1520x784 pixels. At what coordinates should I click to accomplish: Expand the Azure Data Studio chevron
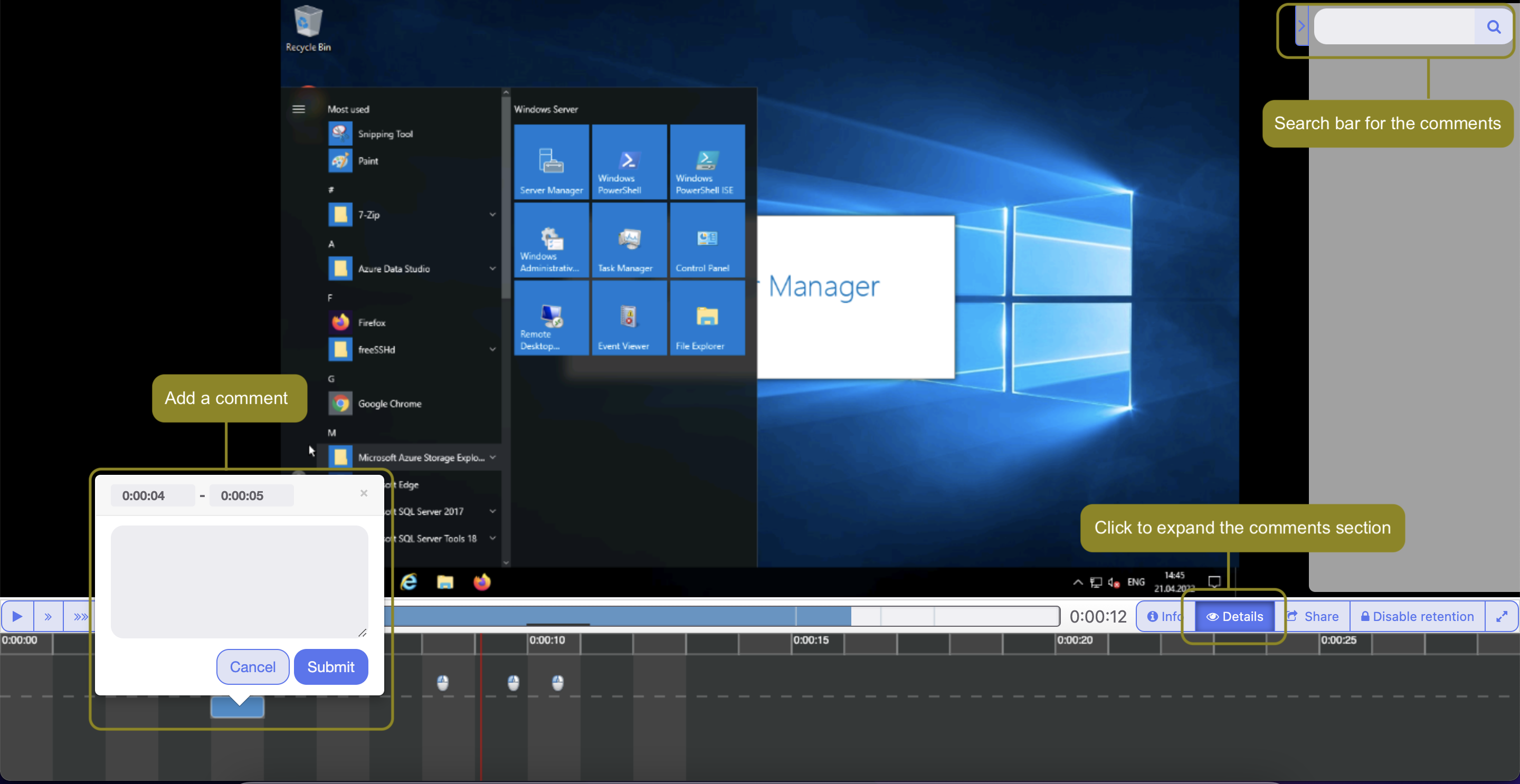tap(492, 269)
